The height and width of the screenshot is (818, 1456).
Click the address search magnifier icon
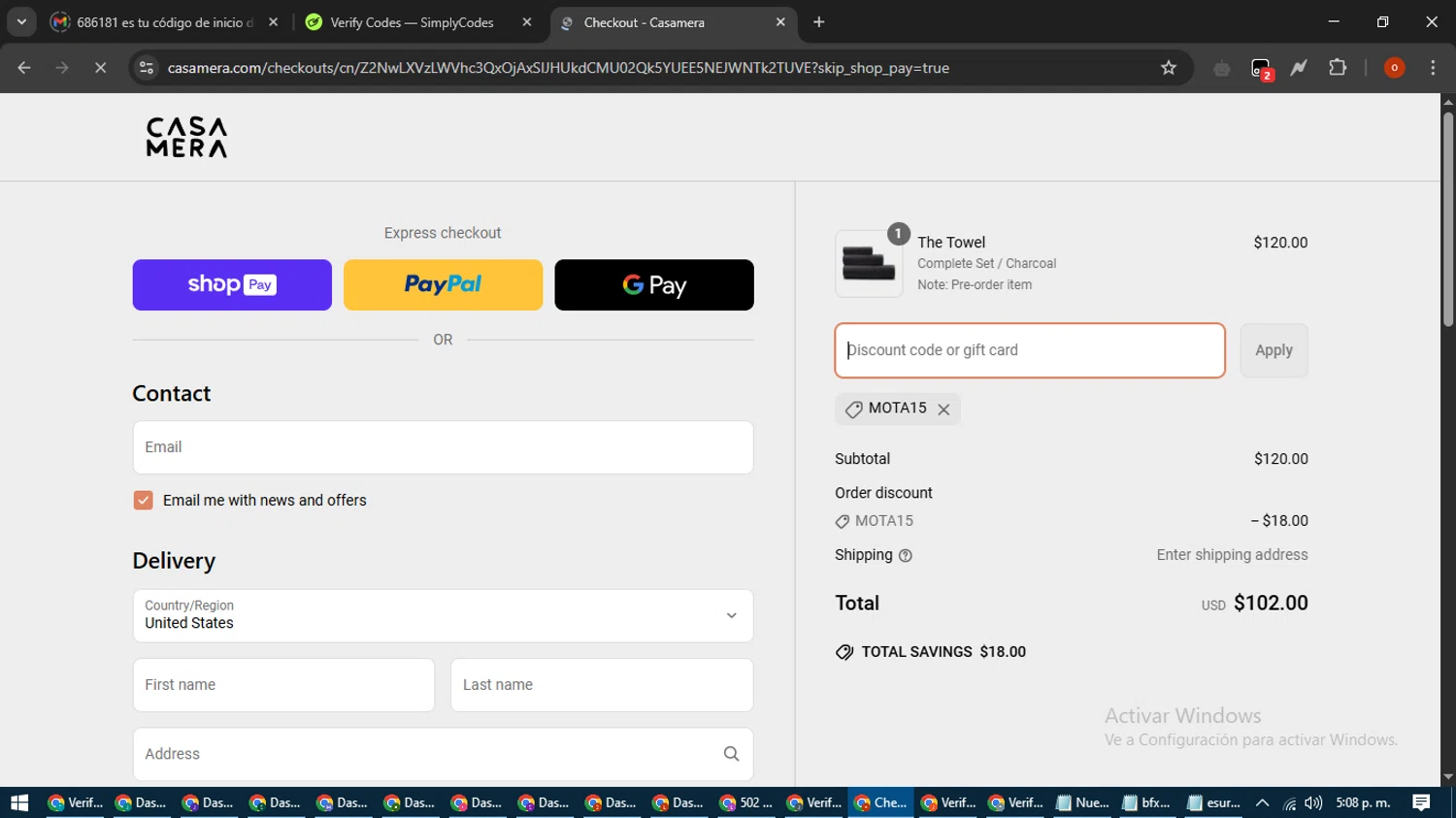pos(731,754)
